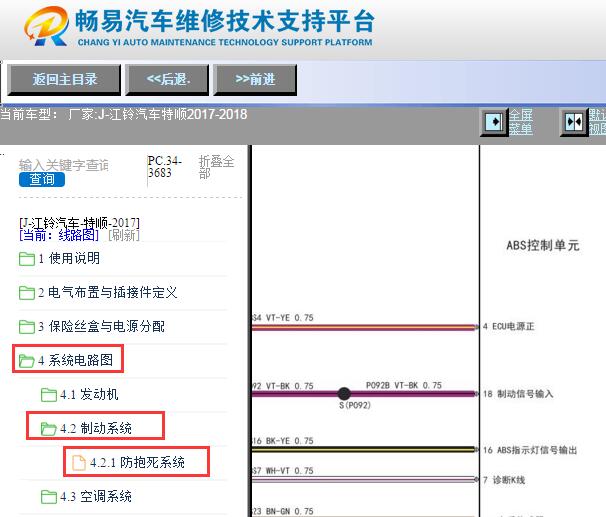Click pin 18 制动信号输入 label

pyautogui.click(x=518, y=394)
